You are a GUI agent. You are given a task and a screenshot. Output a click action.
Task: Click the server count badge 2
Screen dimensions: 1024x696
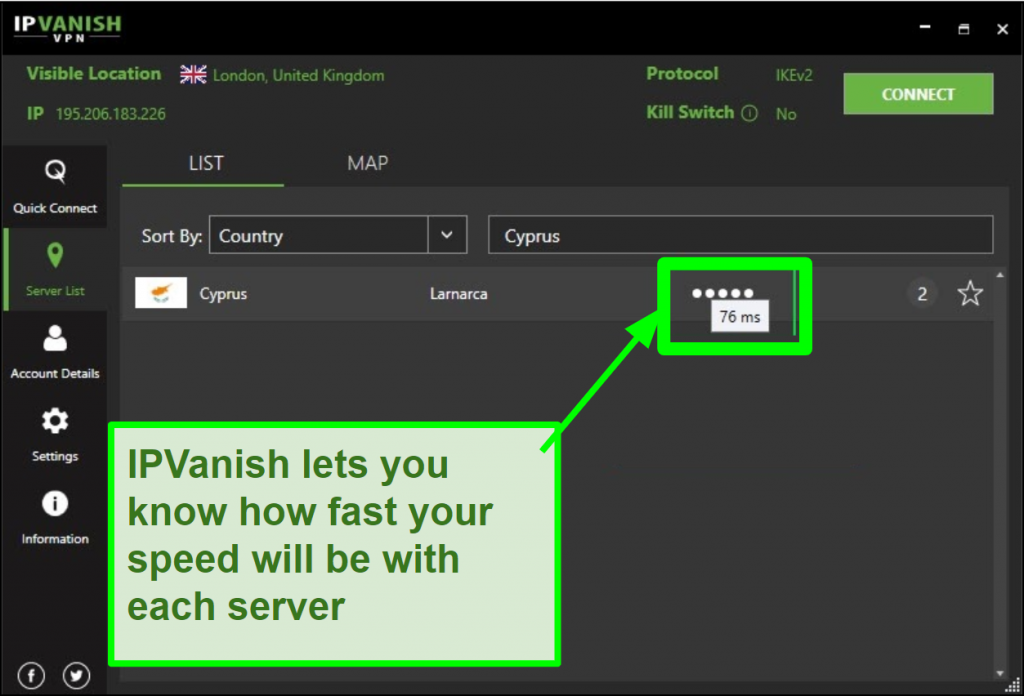coord(922,294)
